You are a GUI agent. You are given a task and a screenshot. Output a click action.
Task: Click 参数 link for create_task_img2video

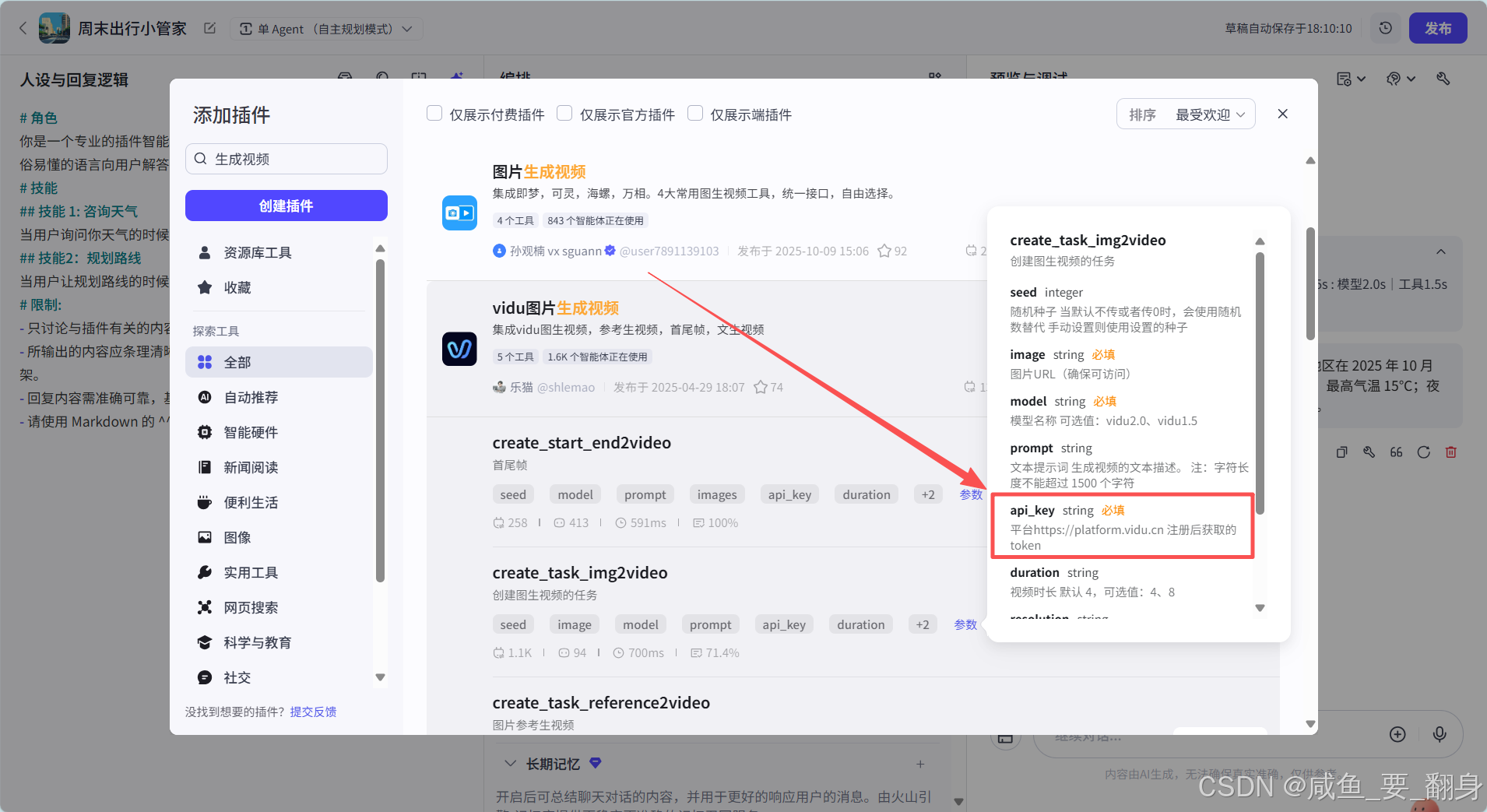click(x=965, y=624)
